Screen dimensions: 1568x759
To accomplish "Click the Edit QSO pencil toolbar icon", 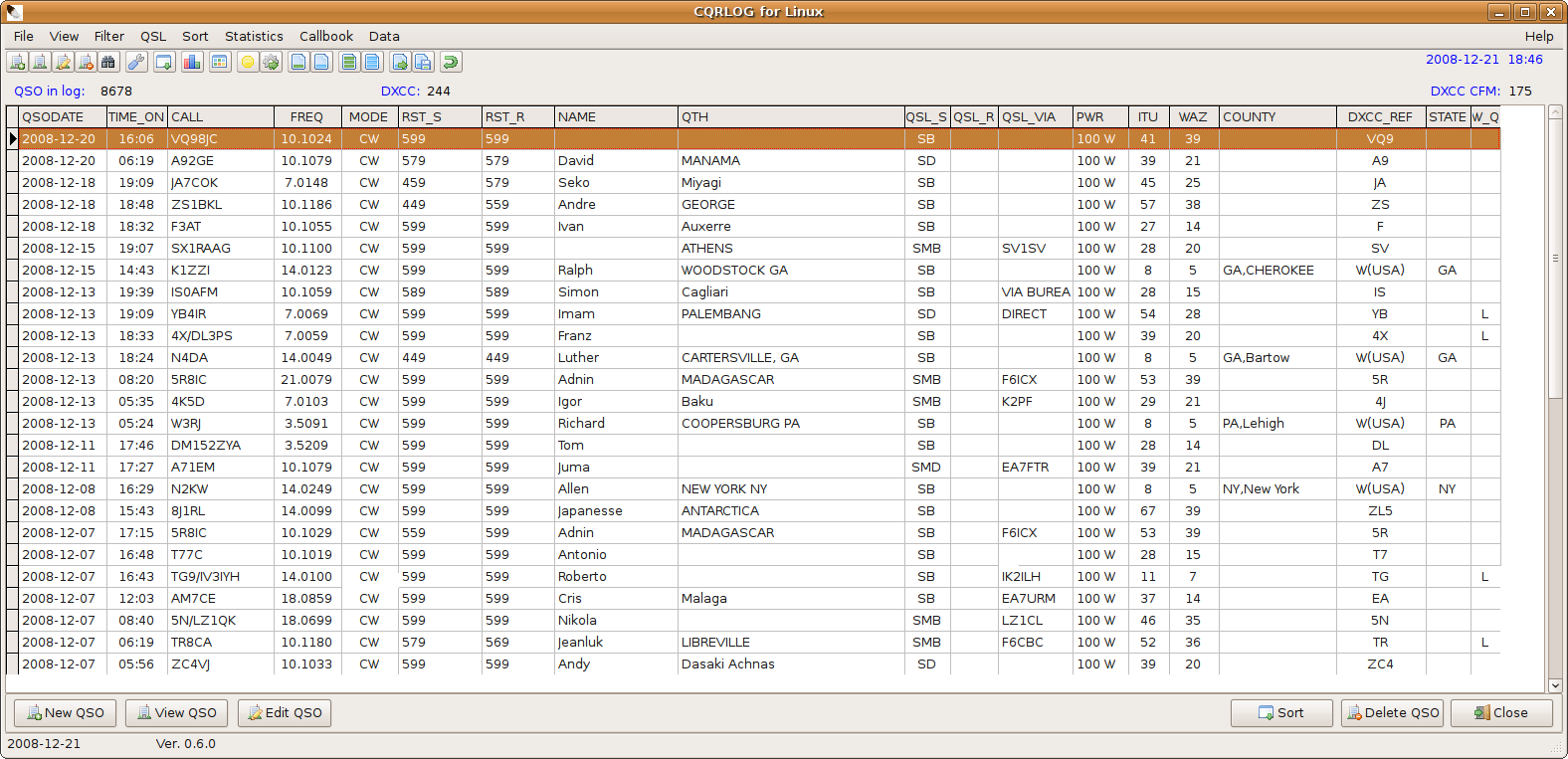I will [63, 62].
